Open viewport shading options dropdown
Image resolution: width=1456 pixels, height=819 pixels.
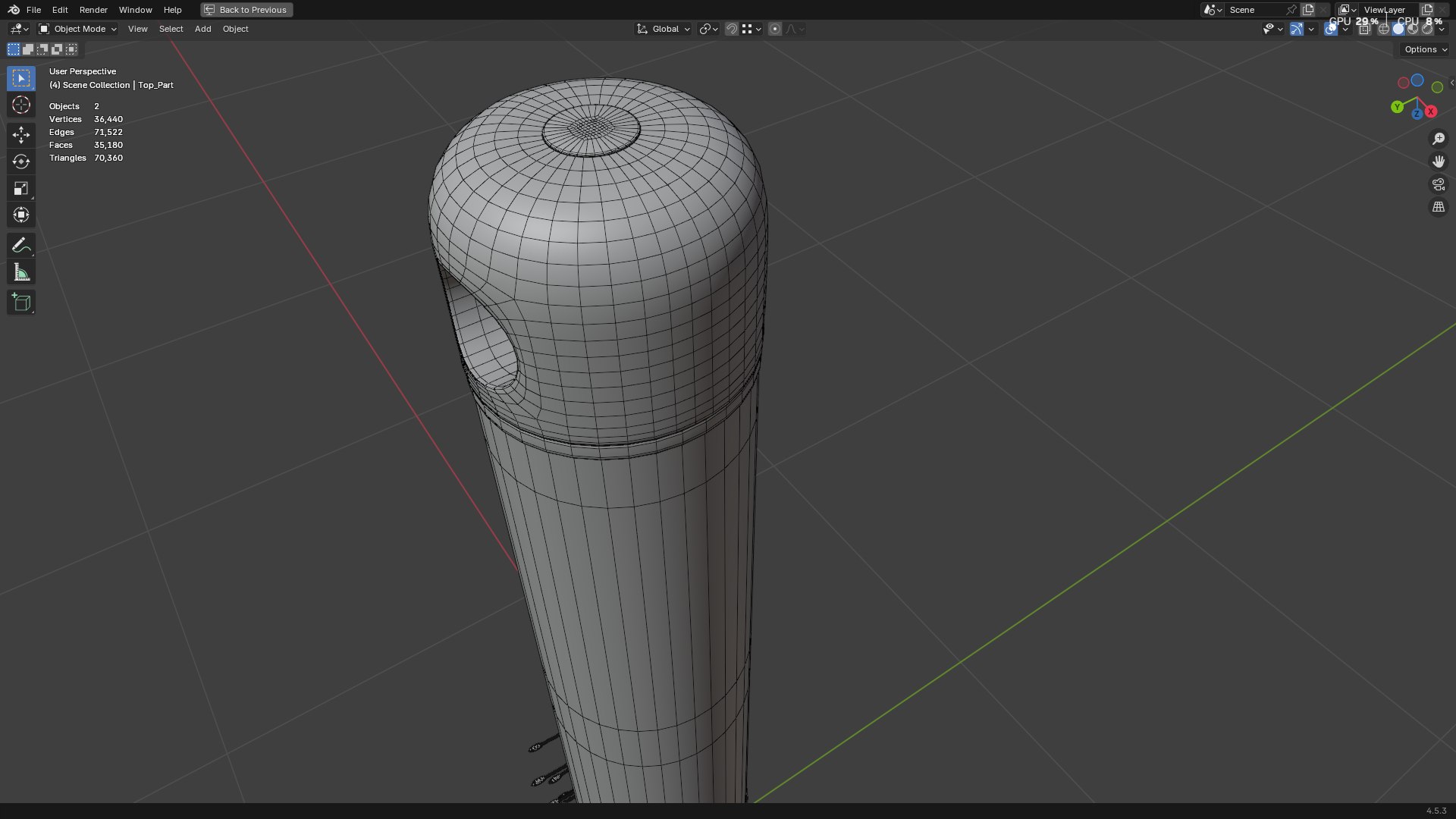point(1442,29)
